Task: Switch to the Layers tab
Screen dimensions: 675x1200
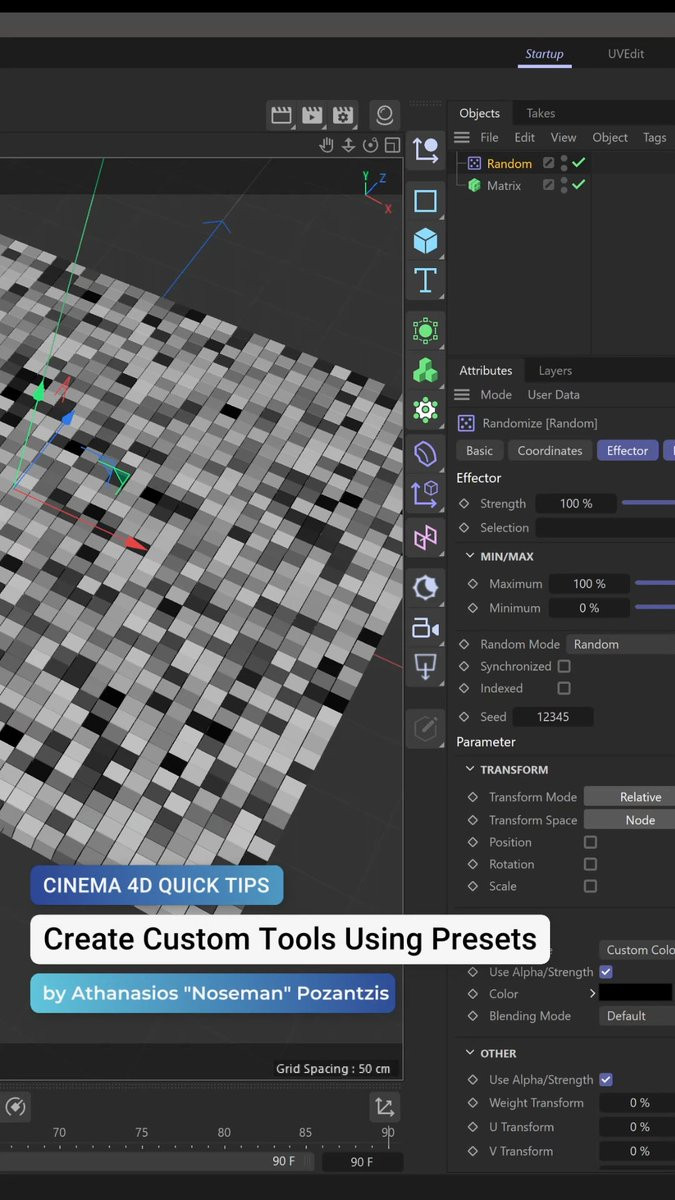Action: [555, 370]
